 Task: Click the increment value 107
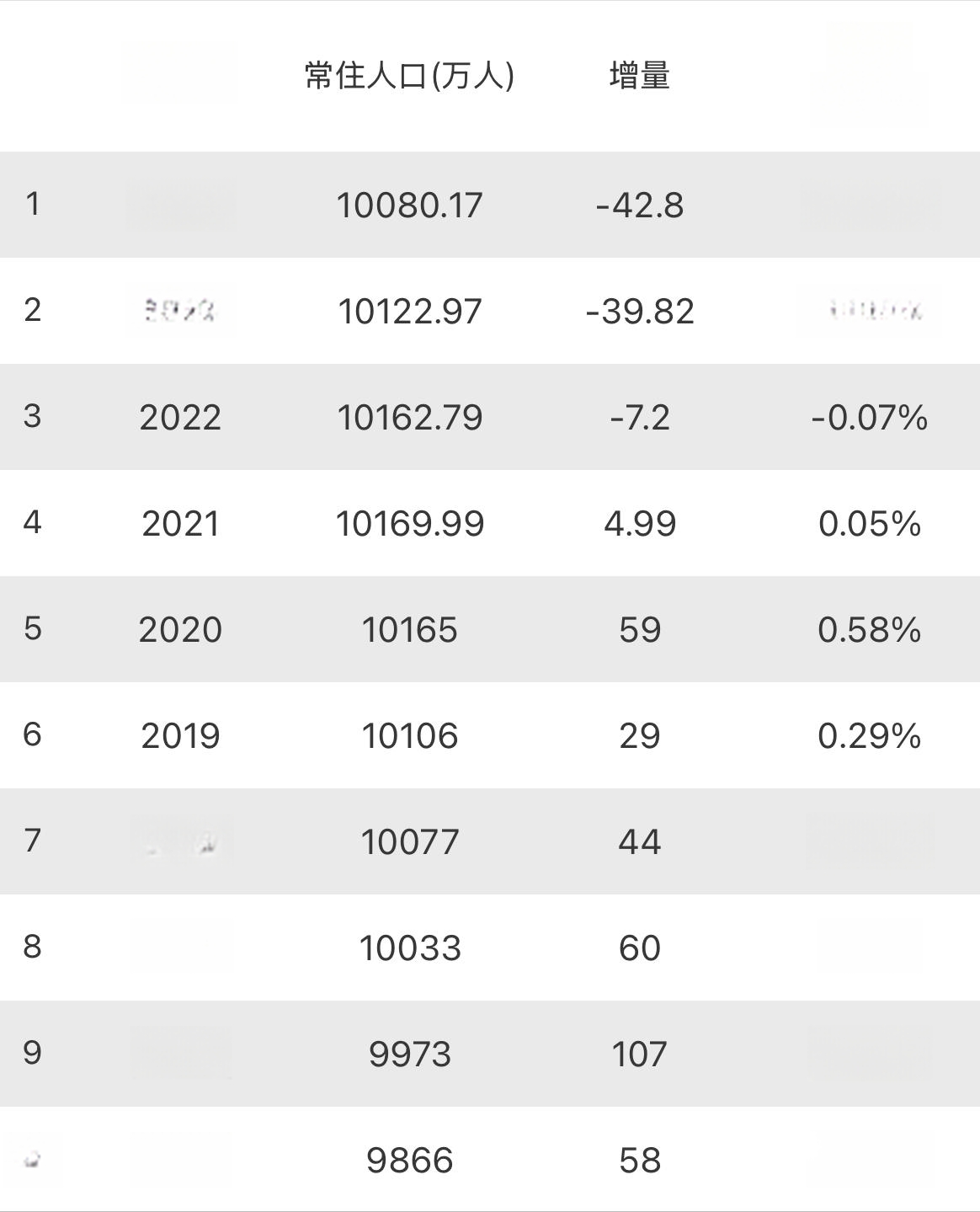[x=639, y=1054]
